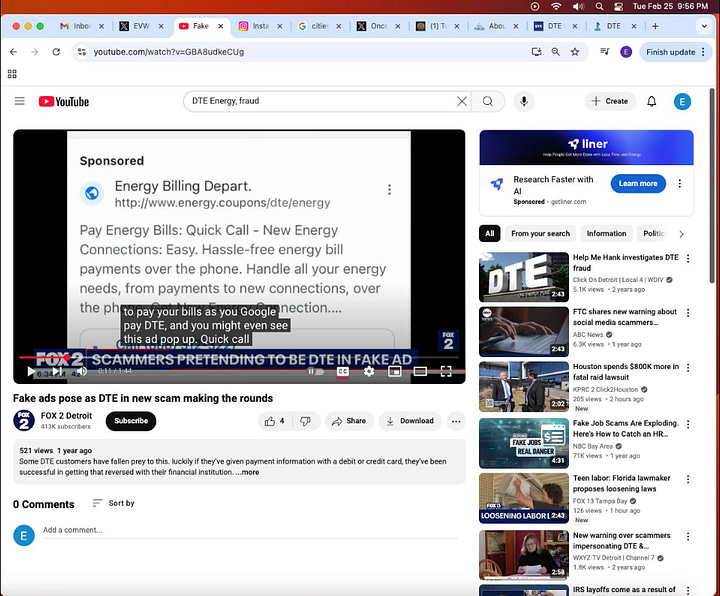Skip to next video

57,371
